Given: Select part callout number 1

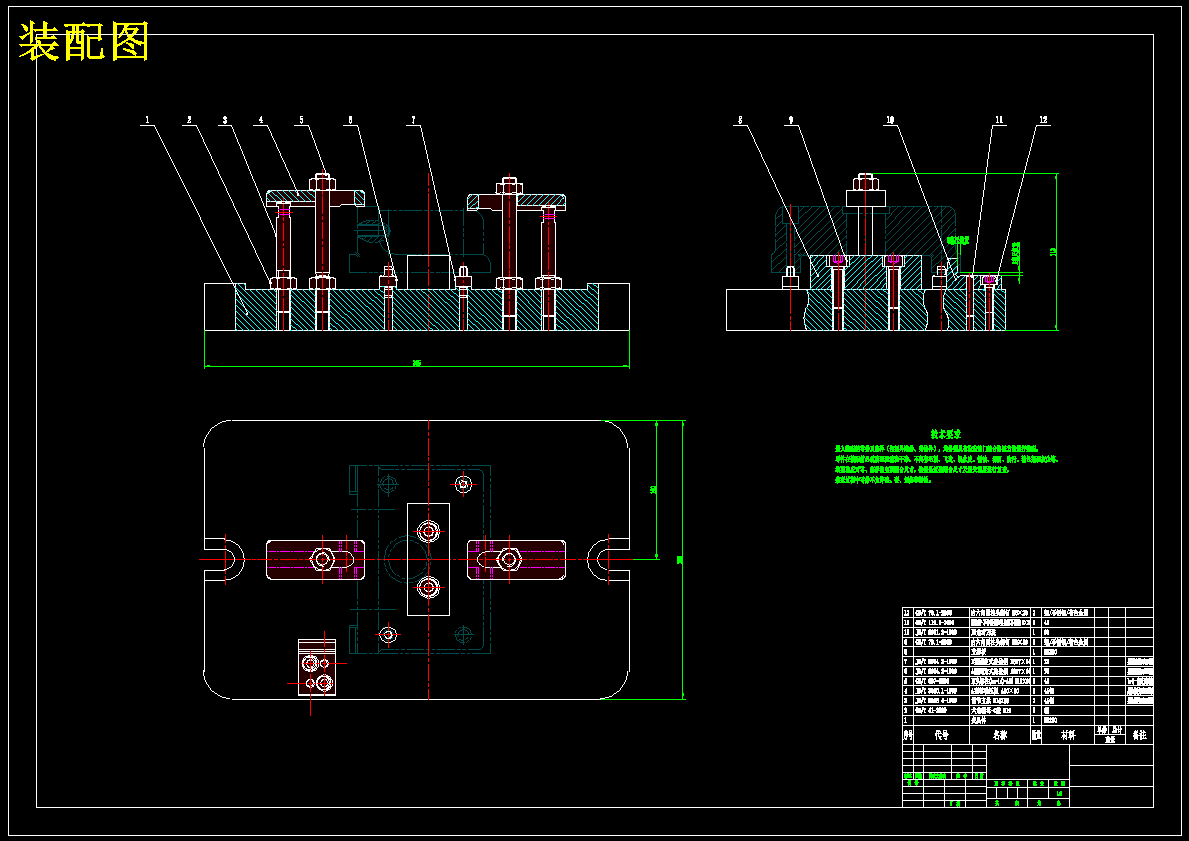Looking at the screenshot, I should pyautogui.click(x=148, y=119).
